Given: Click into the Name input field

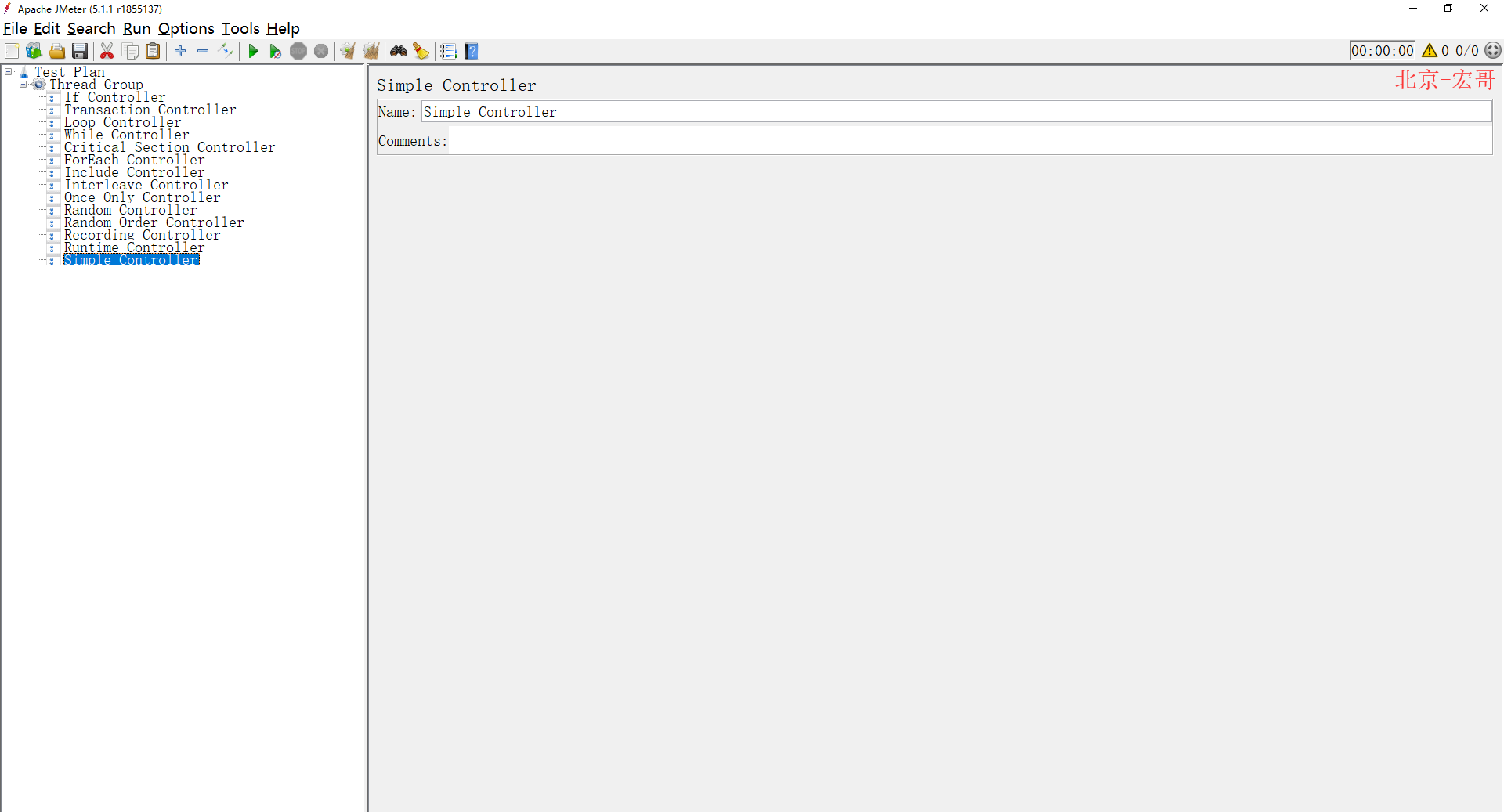Looking at the screenshot, I should [x=956, y=112].
